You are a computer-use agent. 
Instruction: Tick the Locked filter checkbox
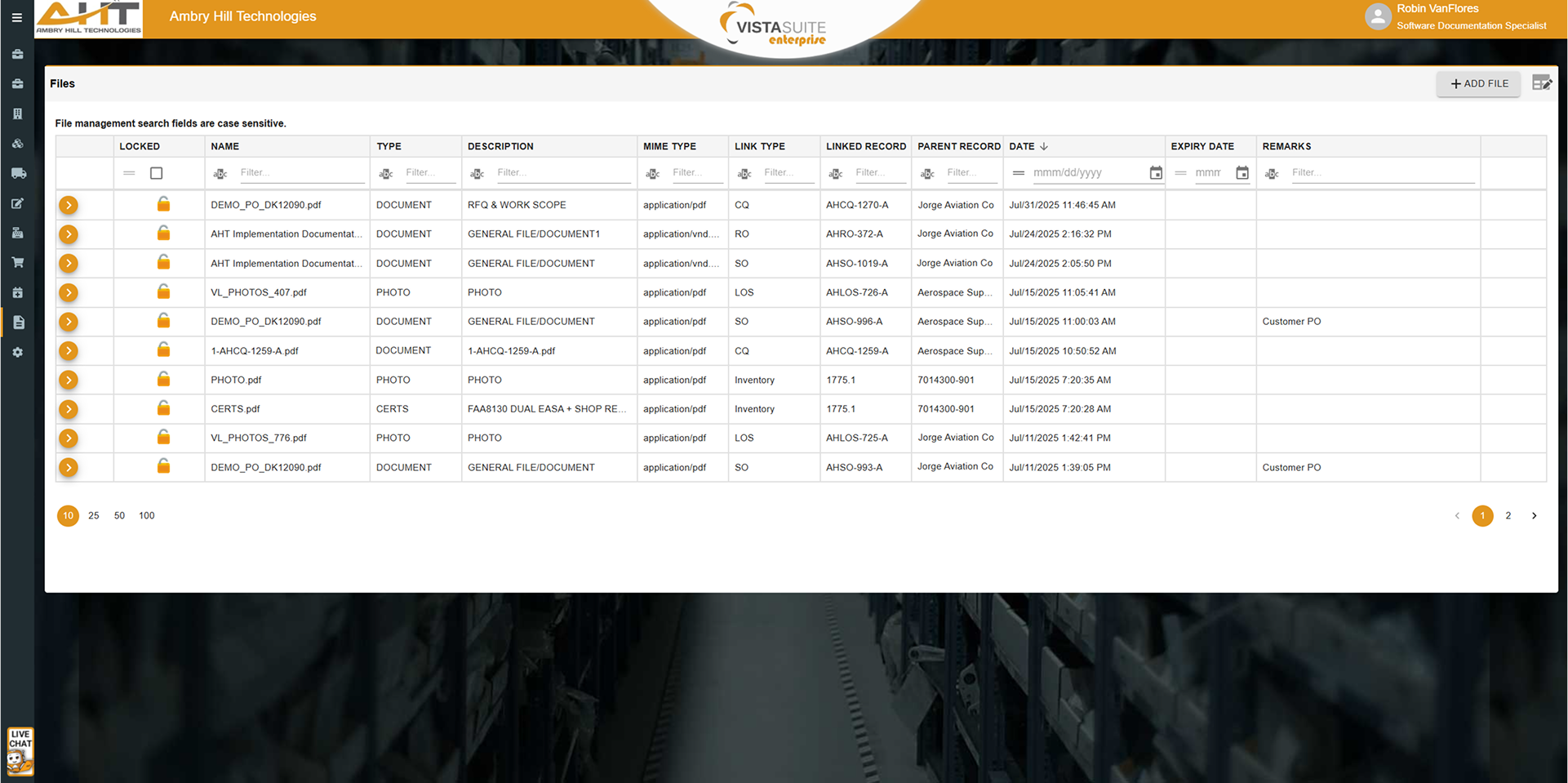[157, 173]
